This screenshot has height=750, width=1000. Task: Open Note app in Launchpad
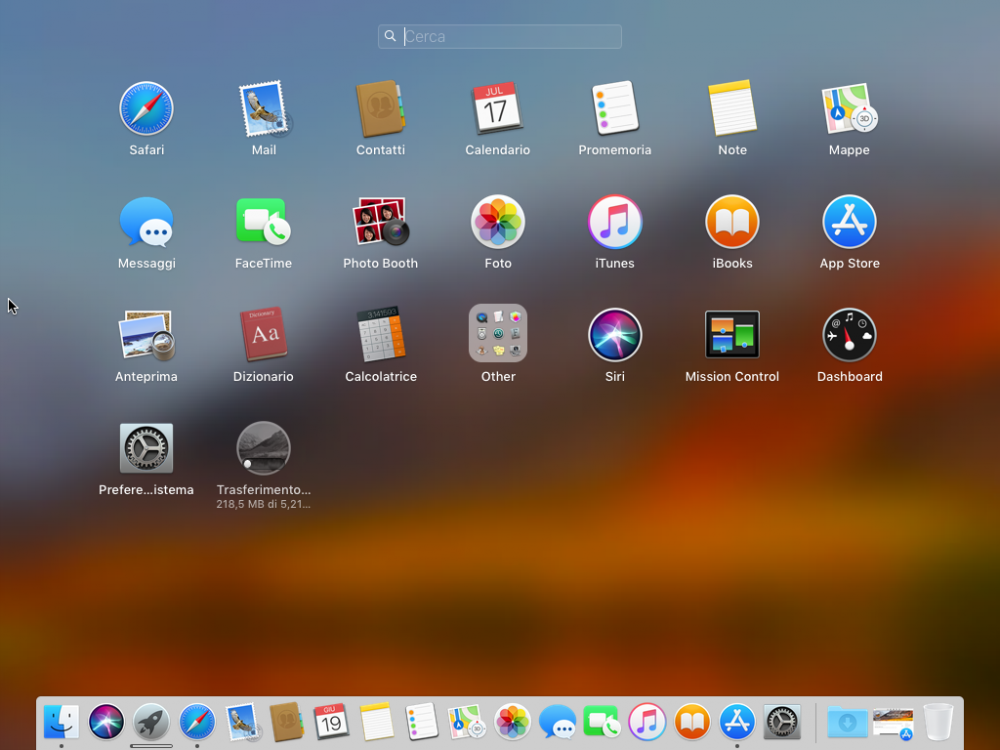point(732,108)
